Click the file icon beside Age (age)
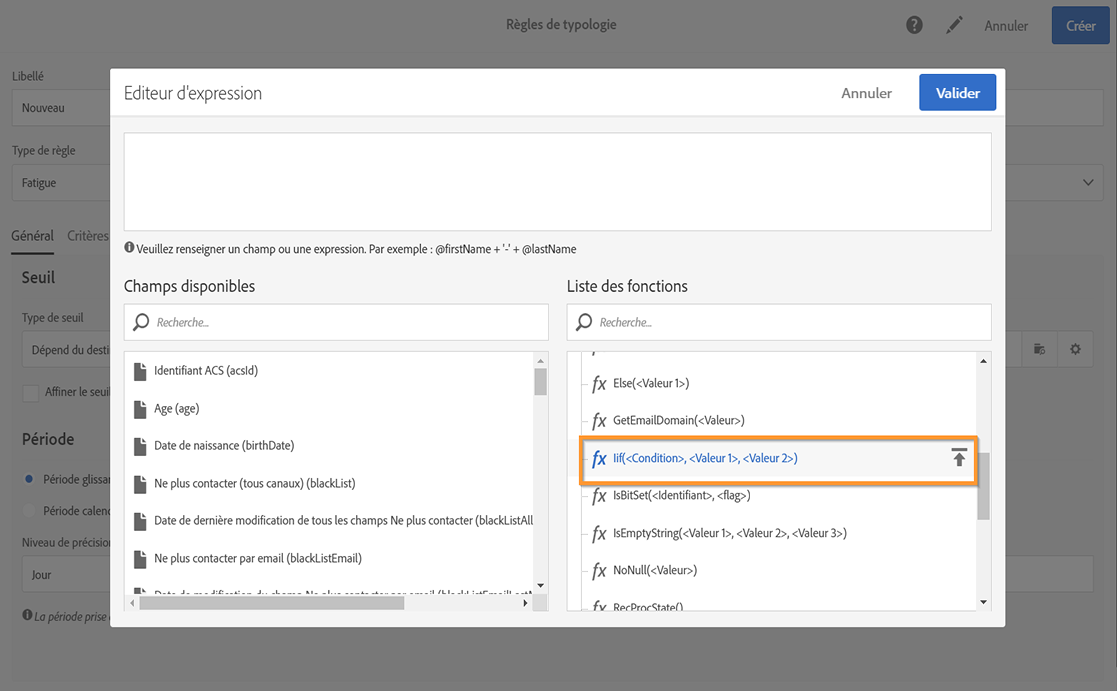The height and width of the screenshot is (691, 1117). click(x=140, y=409)
